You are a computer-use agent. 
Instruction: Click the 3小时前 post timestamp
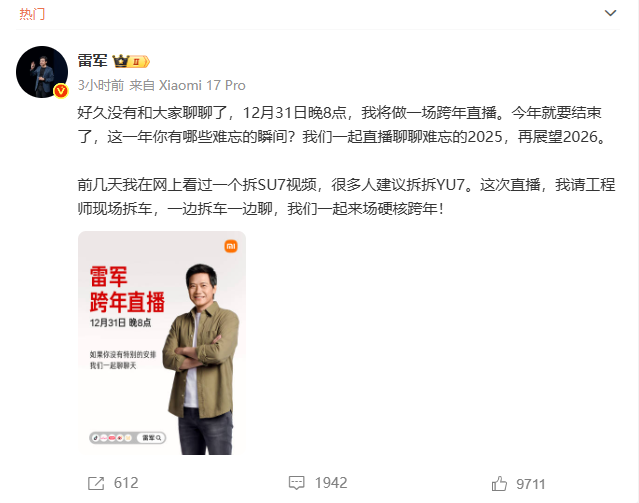coord(101,85)
